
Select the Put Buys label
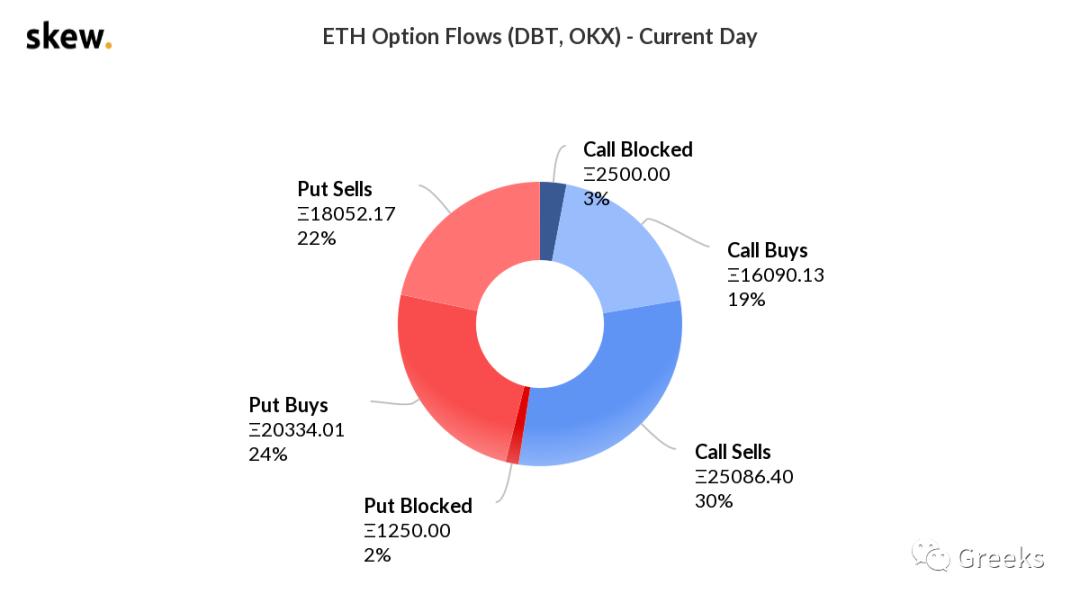click(x=288, y=405)
